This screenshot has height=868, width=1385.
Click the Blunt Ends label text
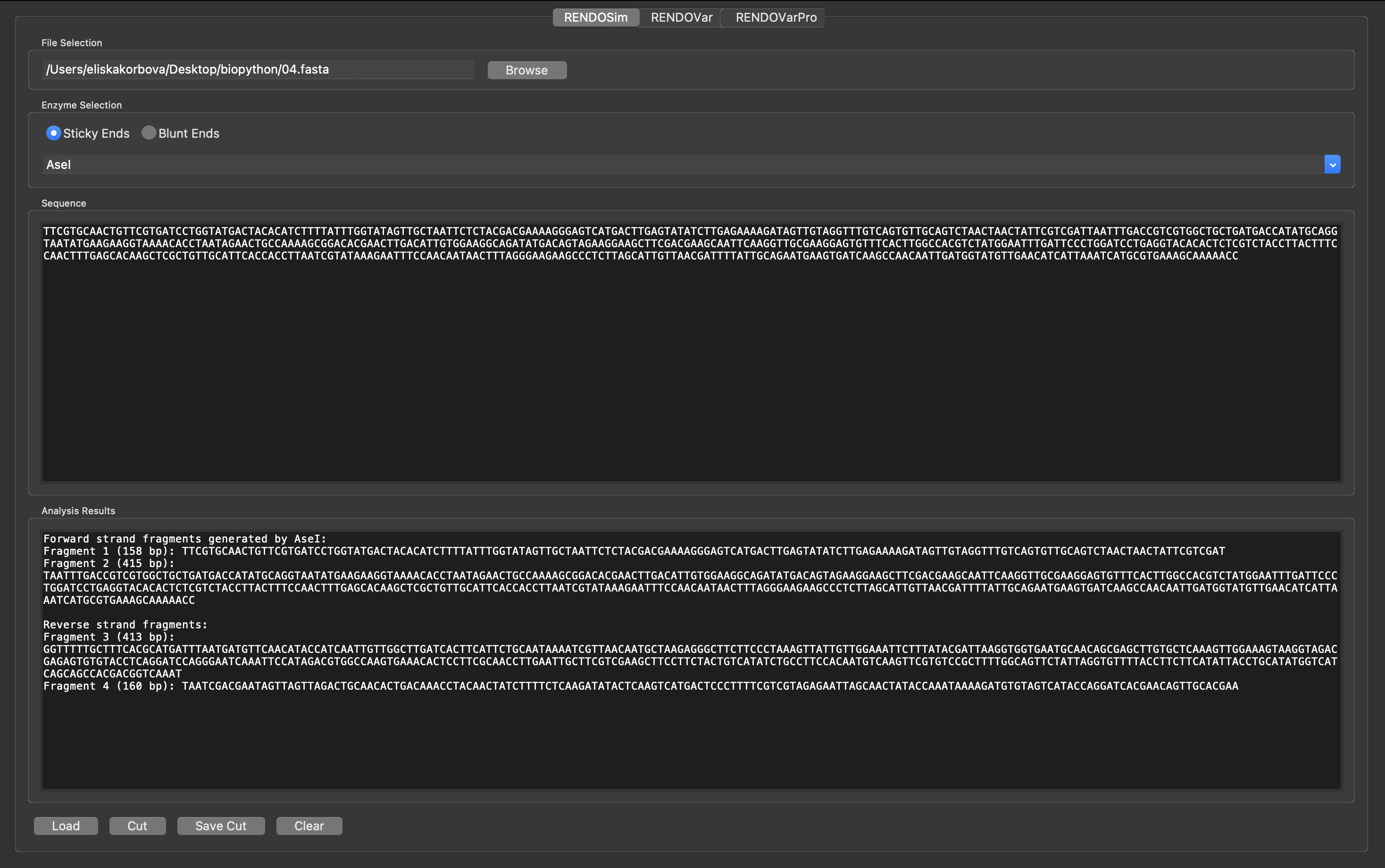(x=189, y=133)
